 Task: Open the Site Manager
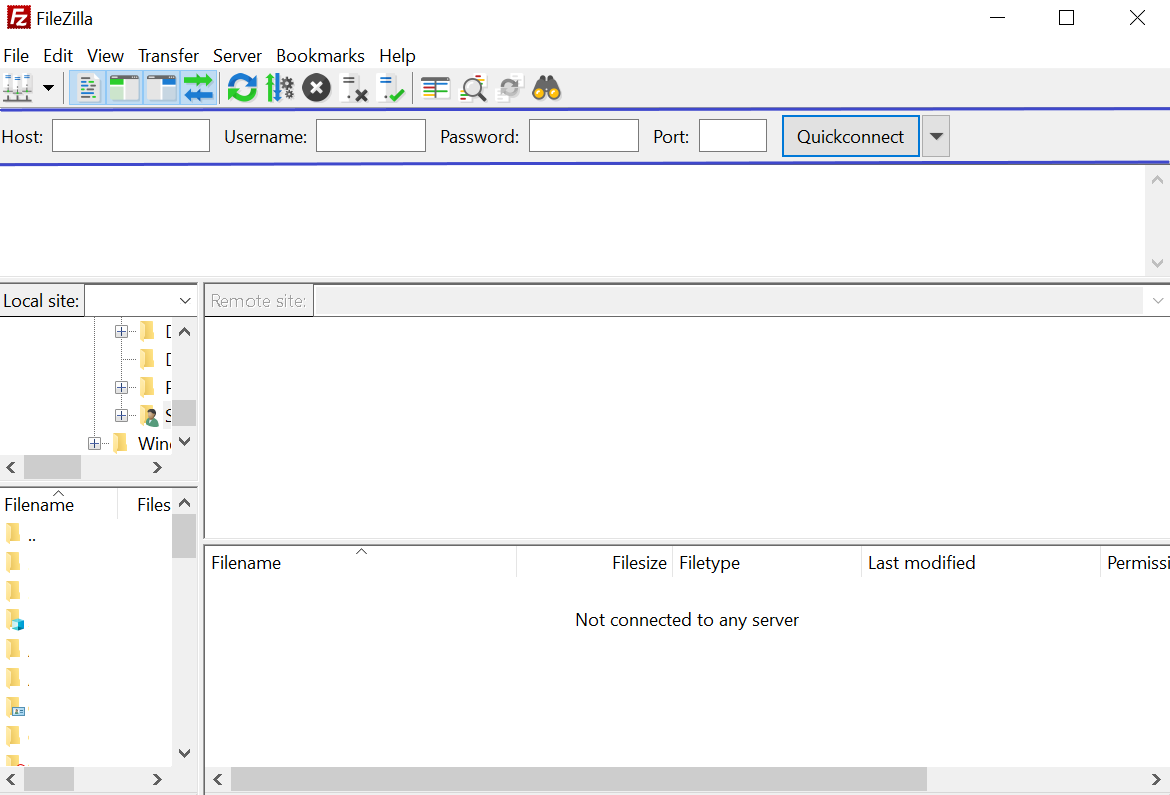tap(17, 88)
